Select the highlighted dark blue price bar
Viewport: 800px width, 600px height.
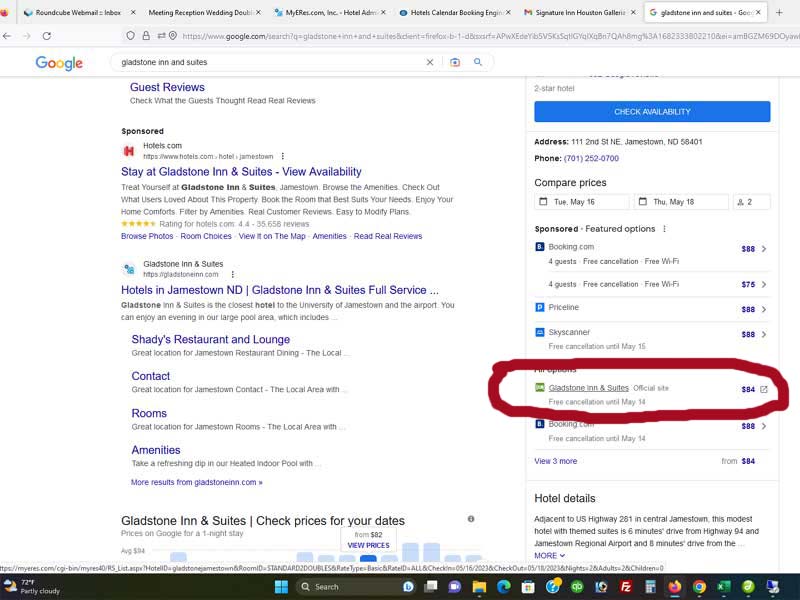click(368, 559)
